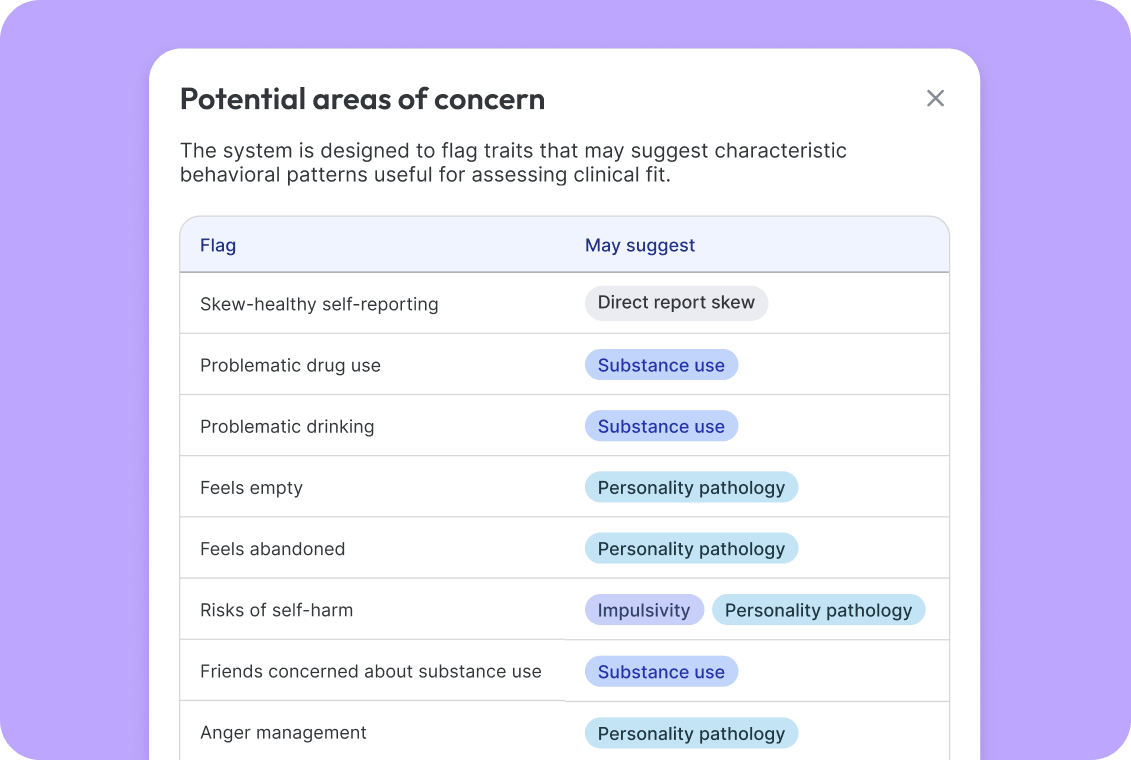The image size is (1131, 760).
Task: Click Personality pathology tag for Anger management
Action: click(x=691, y=733)
